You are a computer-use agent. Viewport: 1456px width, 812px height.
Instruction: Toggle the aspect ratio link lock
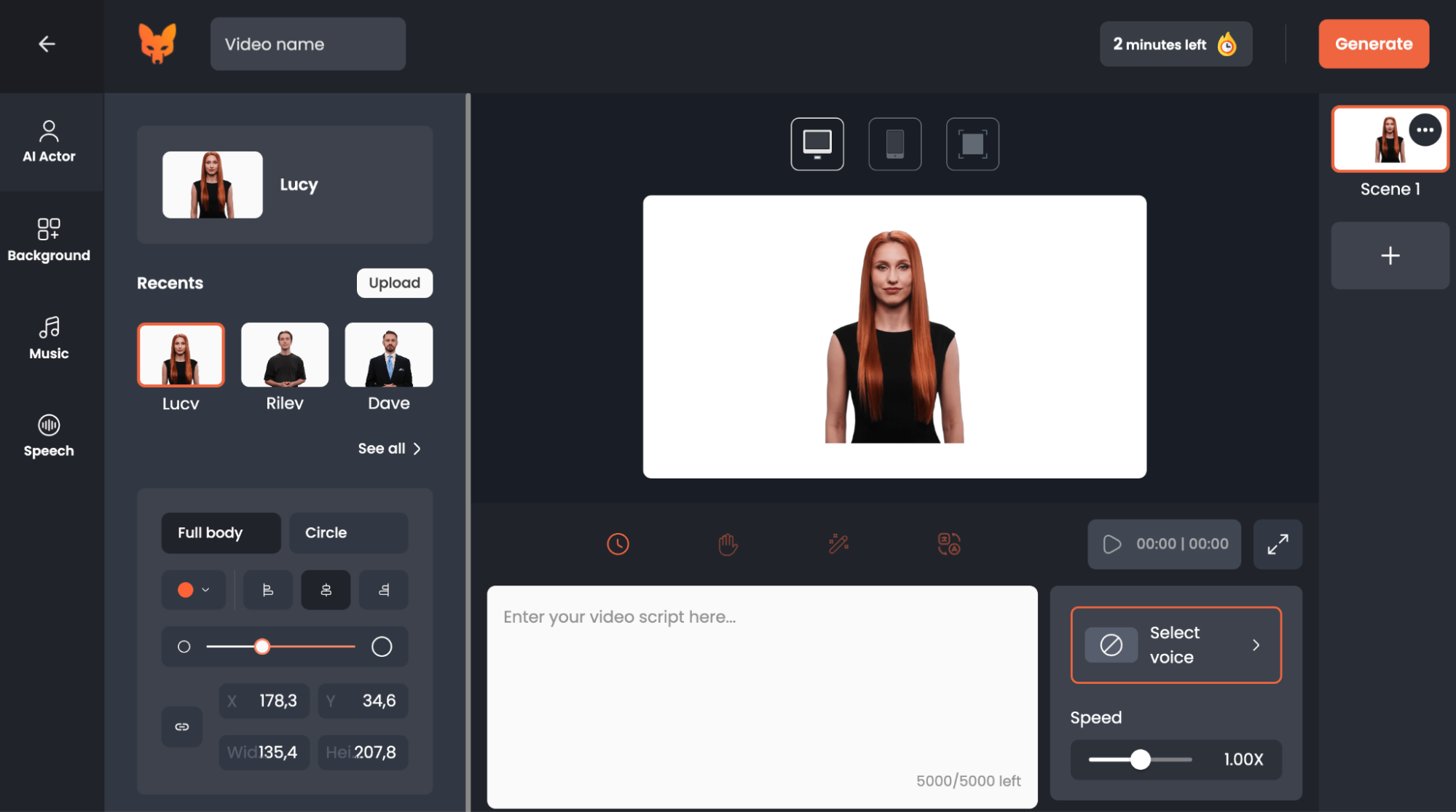(x=182, y=727)
